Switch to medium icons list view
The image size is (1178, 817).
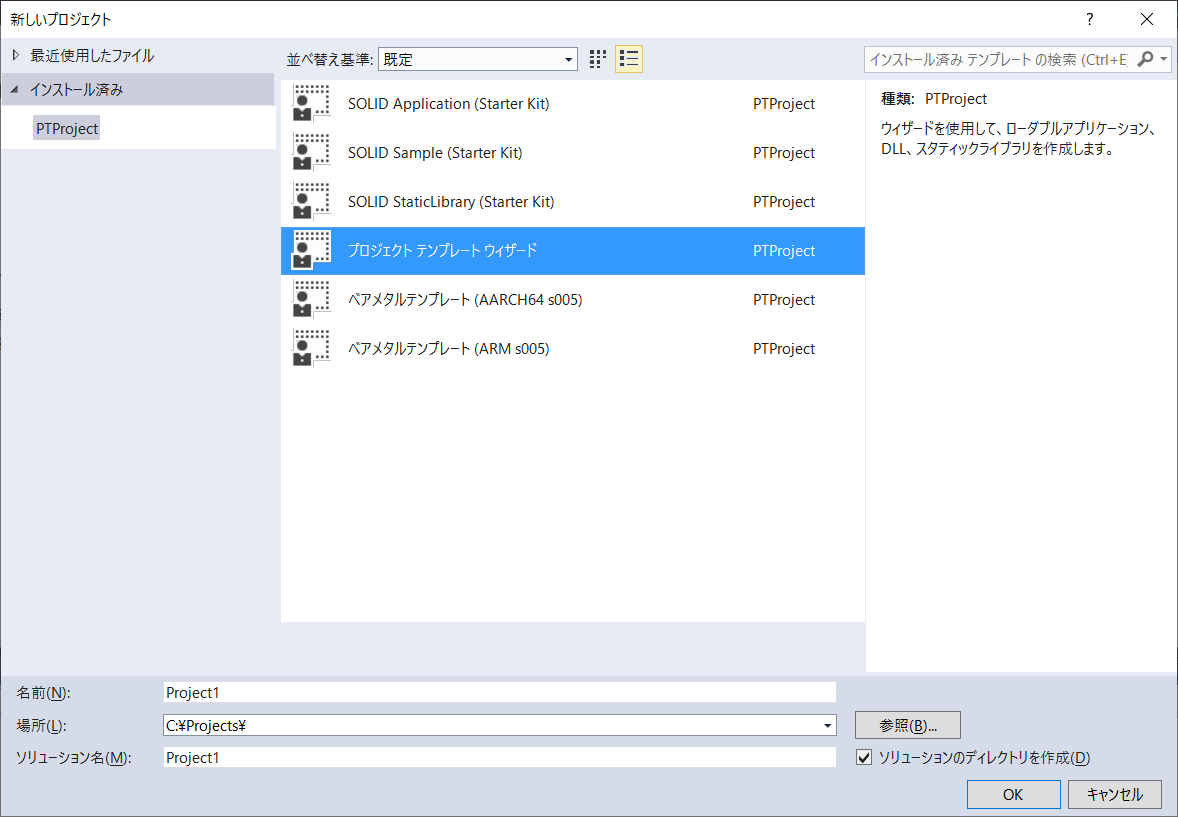[x=629, y=59]
